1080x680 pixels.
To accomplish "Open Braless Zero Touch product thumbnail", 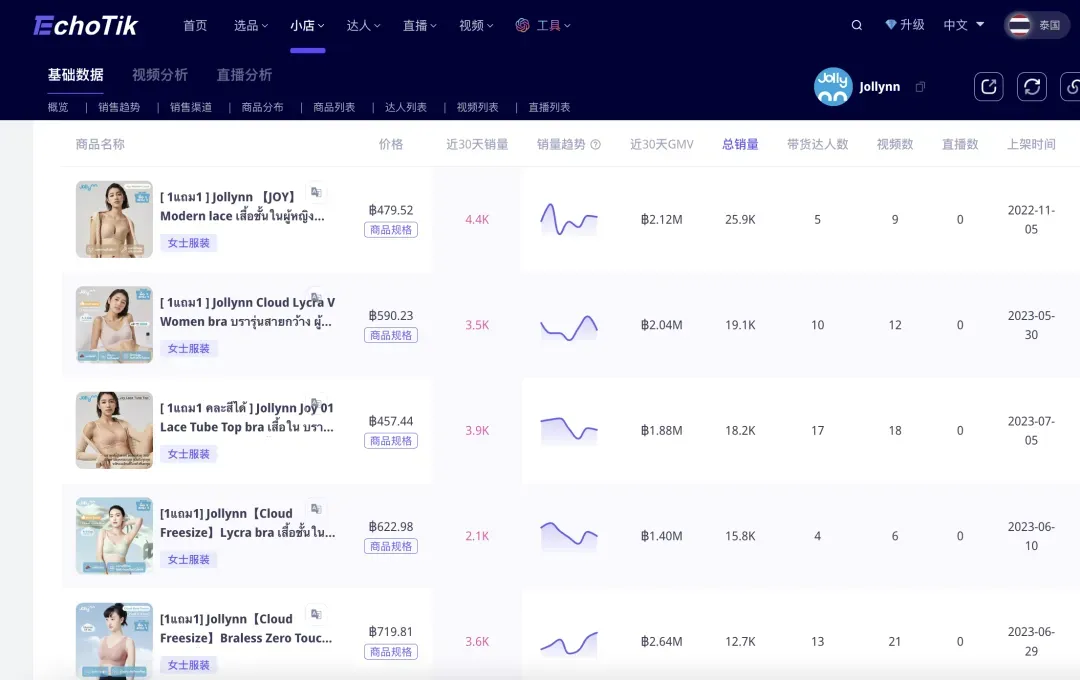I will (x=114, y=641).
